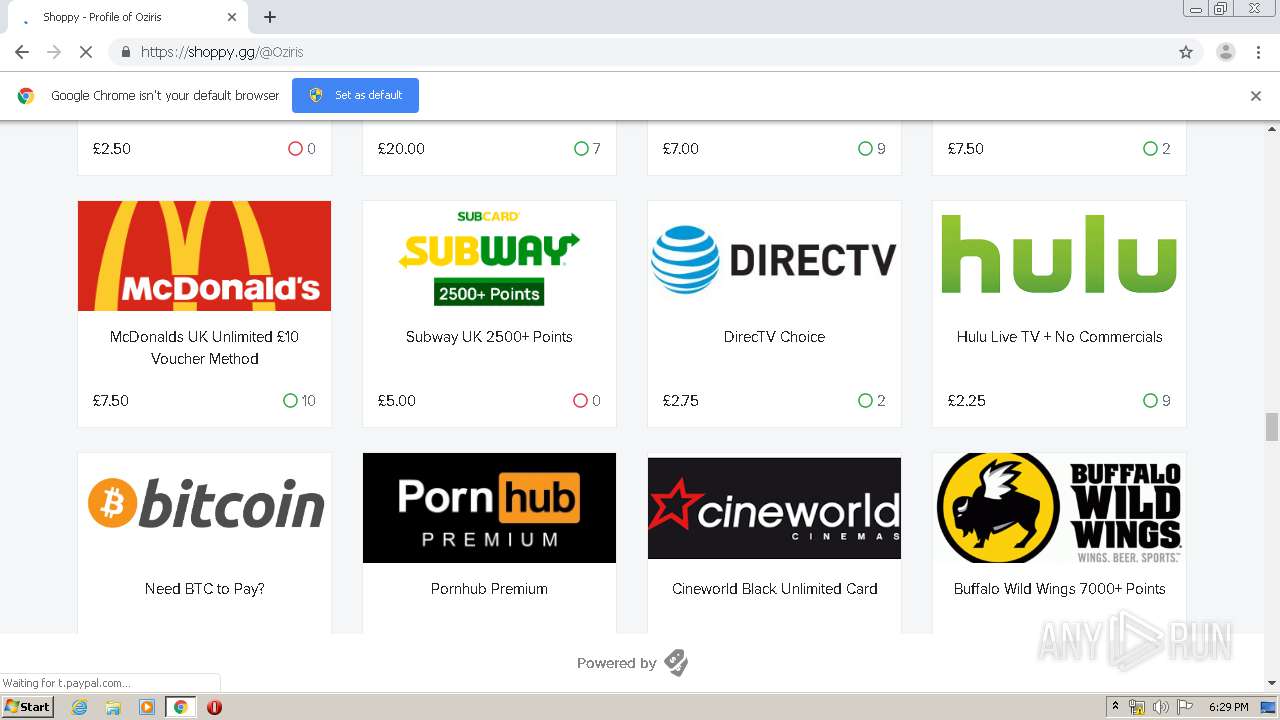This screenshot has width=1280, height=720.
Task: Open DirecTV Choice listing title
Action: [774, 337]
